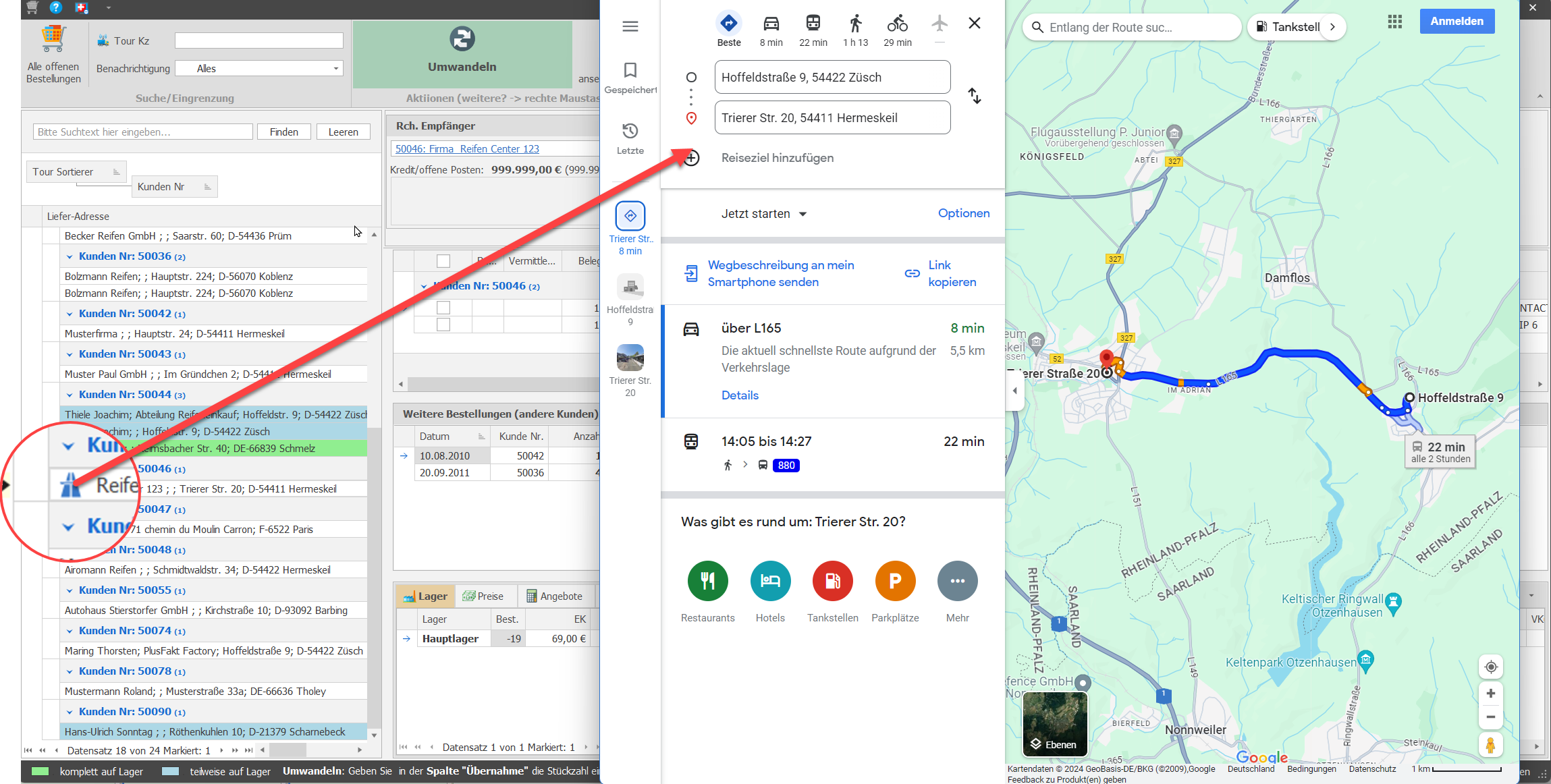Open the Google Maps hamburger menu
The image size is (1551, 784).
[630, 26]
